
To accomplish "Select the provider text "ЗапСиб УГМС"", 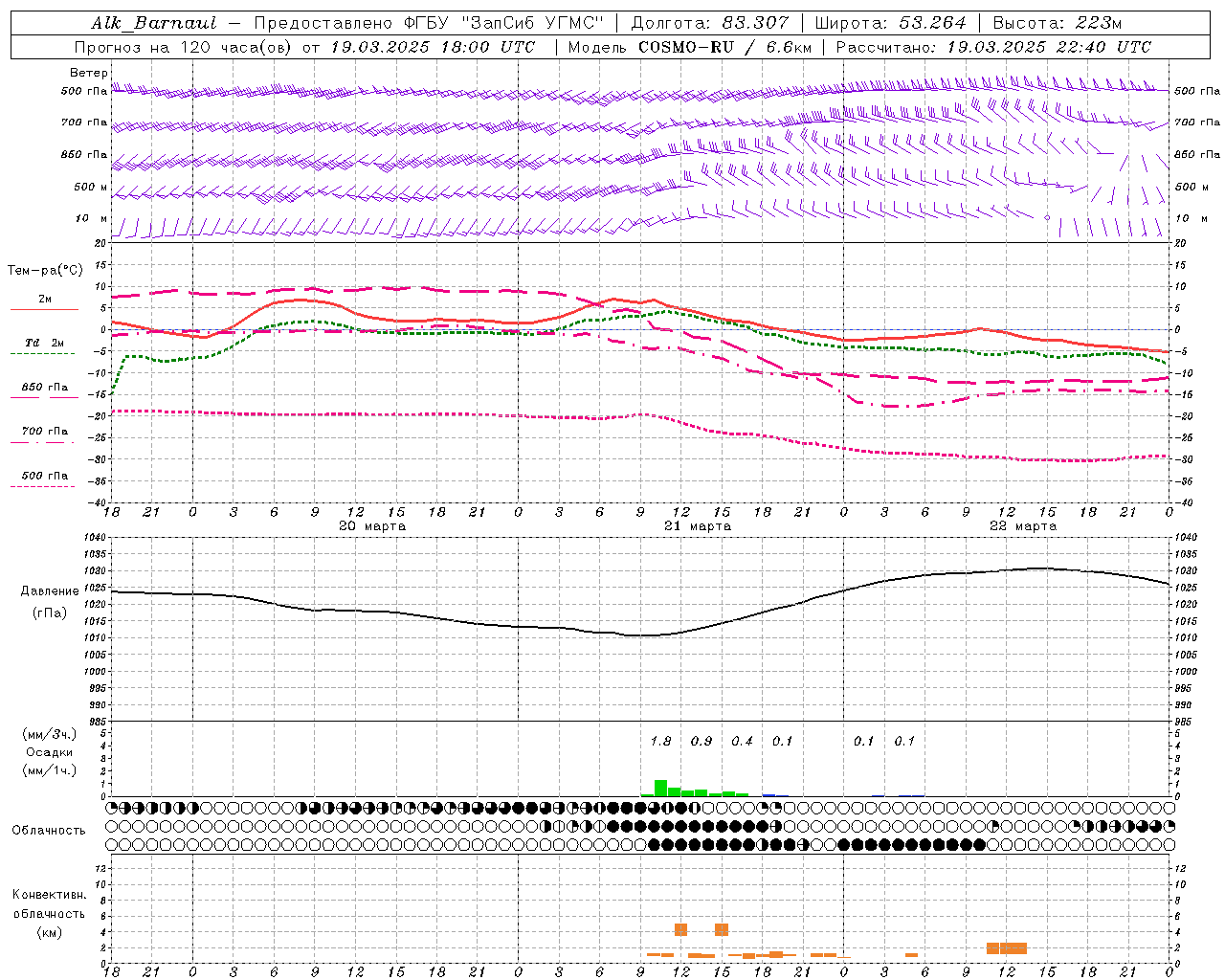I will (533, 23).
